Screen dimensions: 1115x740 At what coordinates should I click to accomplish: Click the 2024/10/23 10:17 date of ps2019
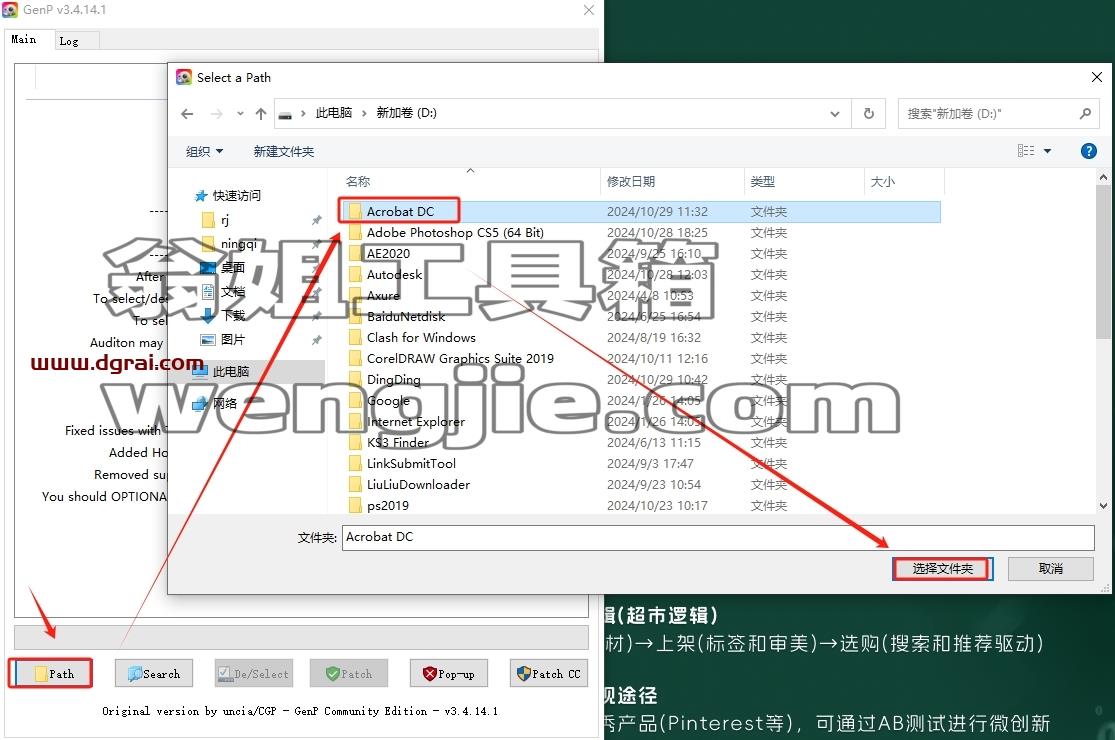coord(657,505)
